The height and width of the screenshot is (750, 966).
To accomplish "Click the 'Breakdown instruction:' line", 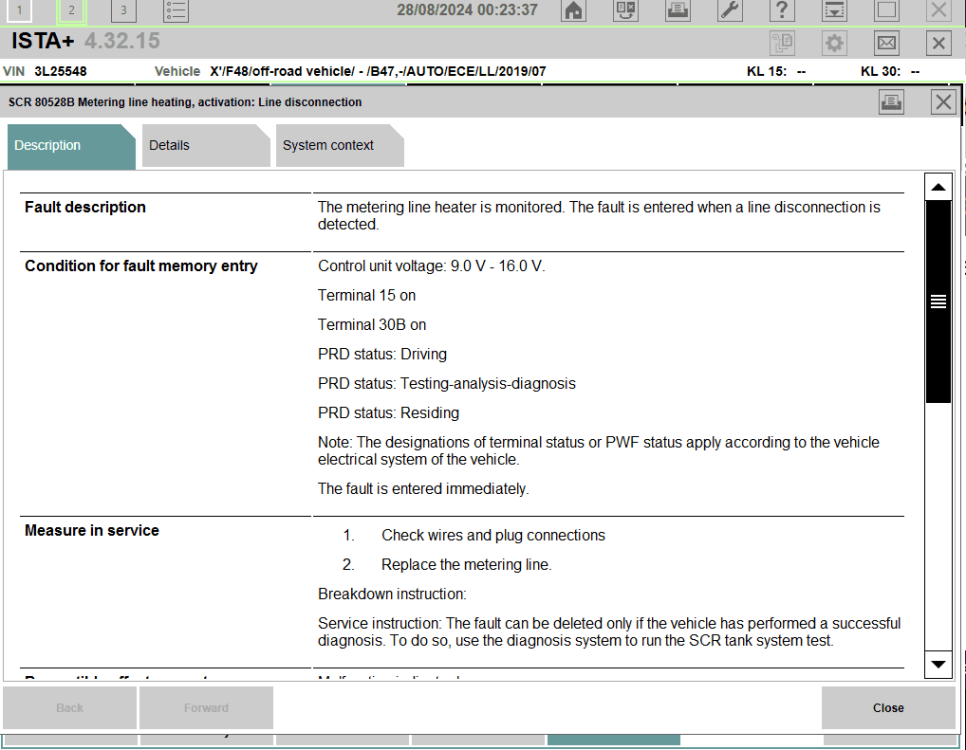I will pyautogui.click(x=392, y=594).
